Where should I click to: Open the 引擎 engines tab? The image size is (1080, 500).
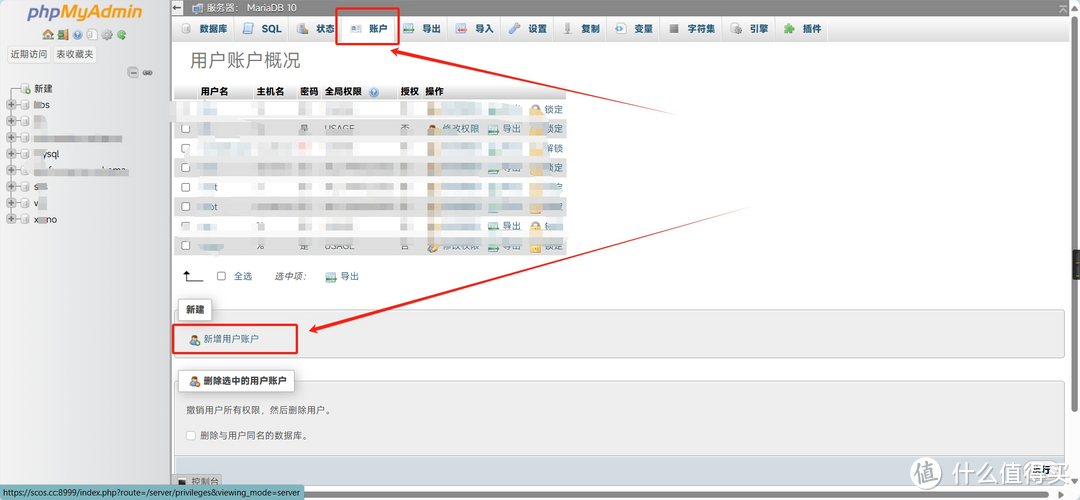(749, 29)
